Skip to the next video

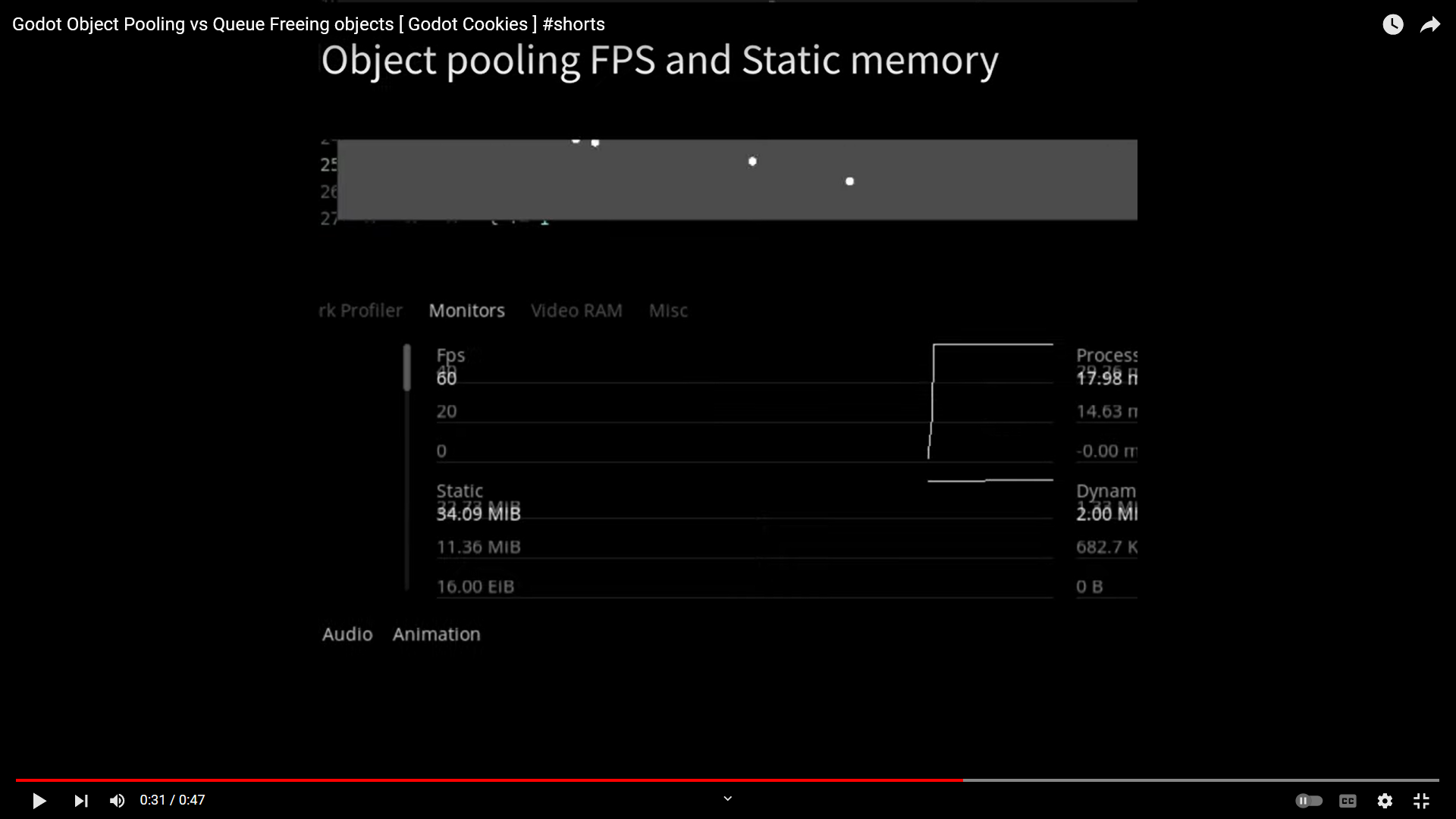[x=81, y=801]
